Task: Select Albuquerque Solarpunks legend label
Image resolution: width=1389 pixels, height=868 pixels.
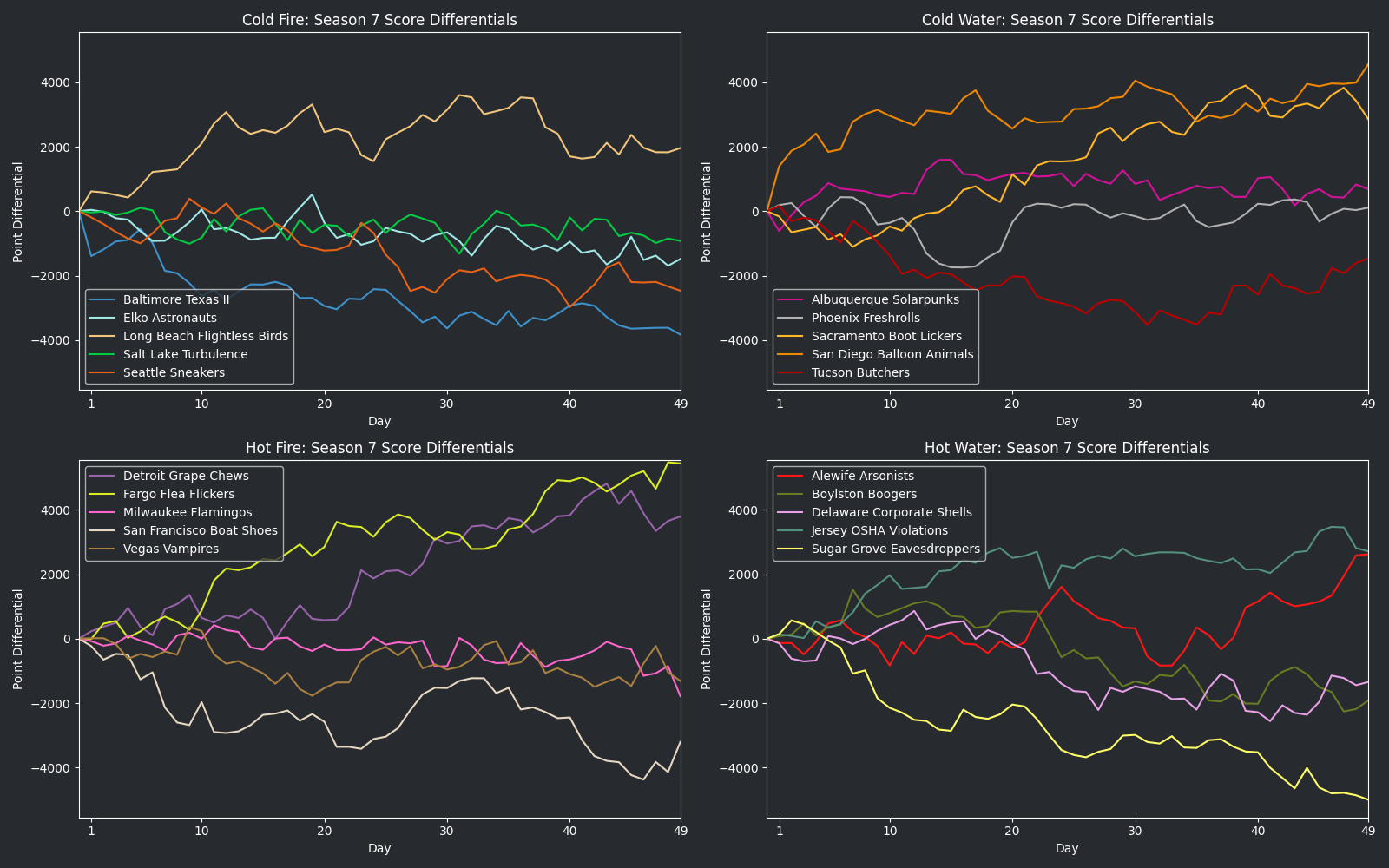Action: 885,299
